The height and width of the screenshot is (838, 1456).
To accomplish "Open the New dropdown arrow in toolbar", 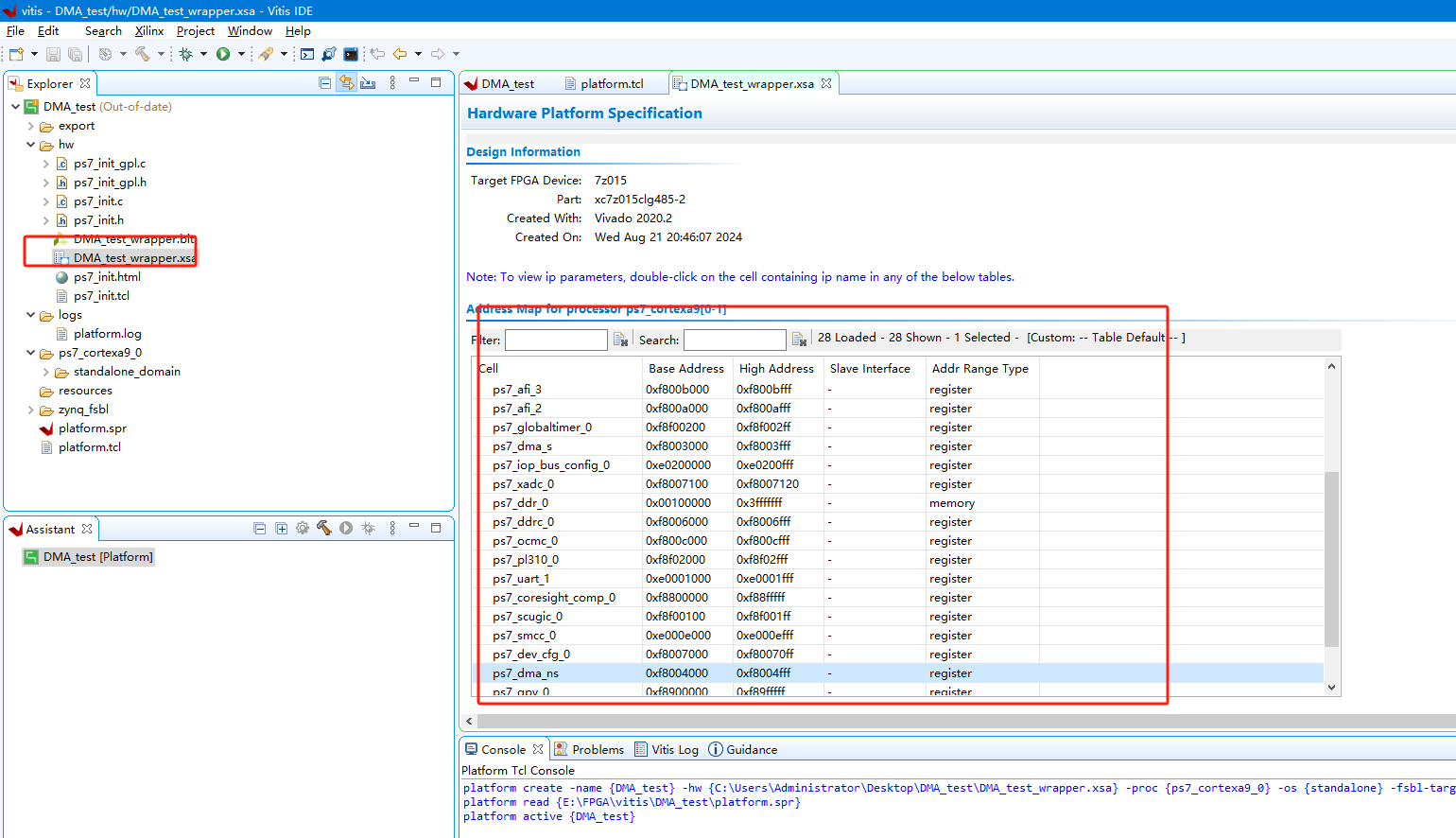I will 34,54.
